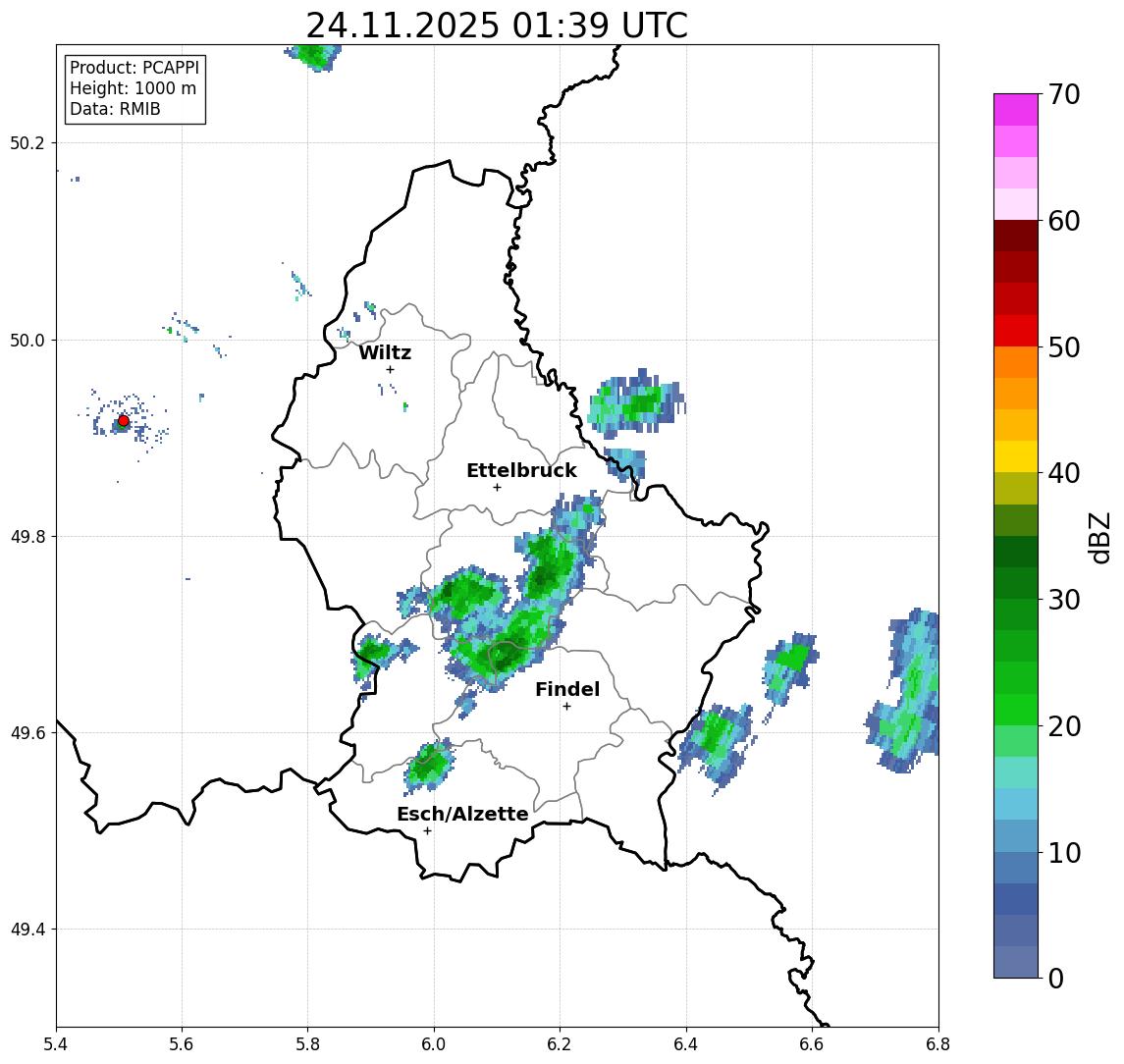The height and width of the screenshot is (1064, 1124).
Task: Click the longitude label 6.0
Action: point(434,1044)
